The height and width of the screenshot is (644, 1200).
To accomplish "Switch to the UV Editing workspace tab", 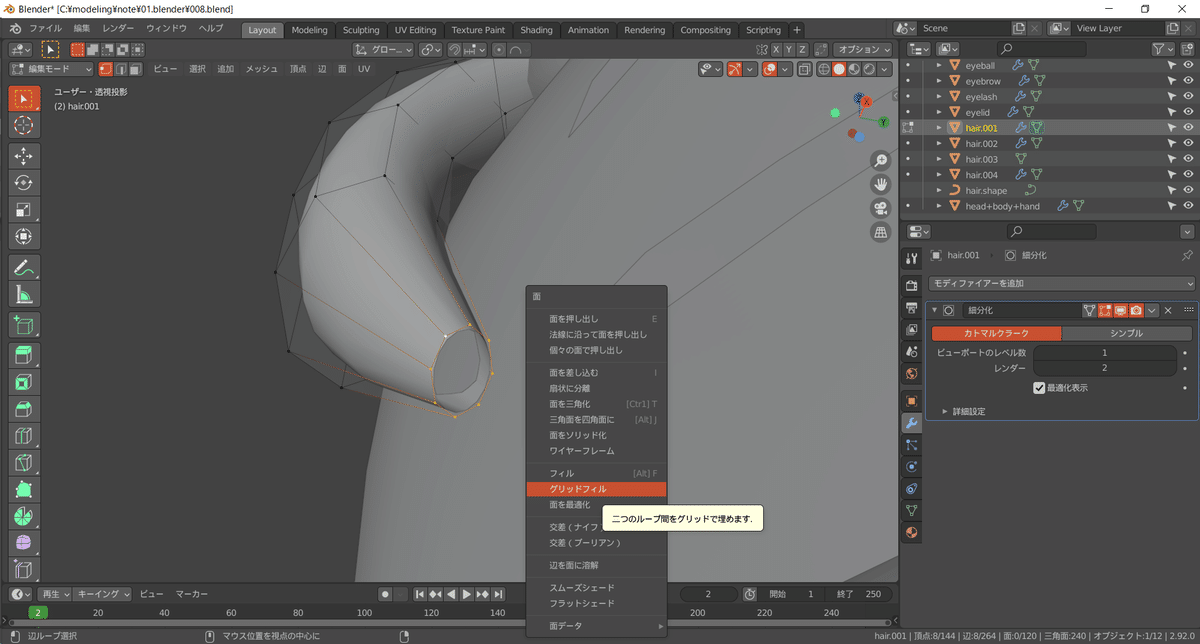I will (415, 30).
